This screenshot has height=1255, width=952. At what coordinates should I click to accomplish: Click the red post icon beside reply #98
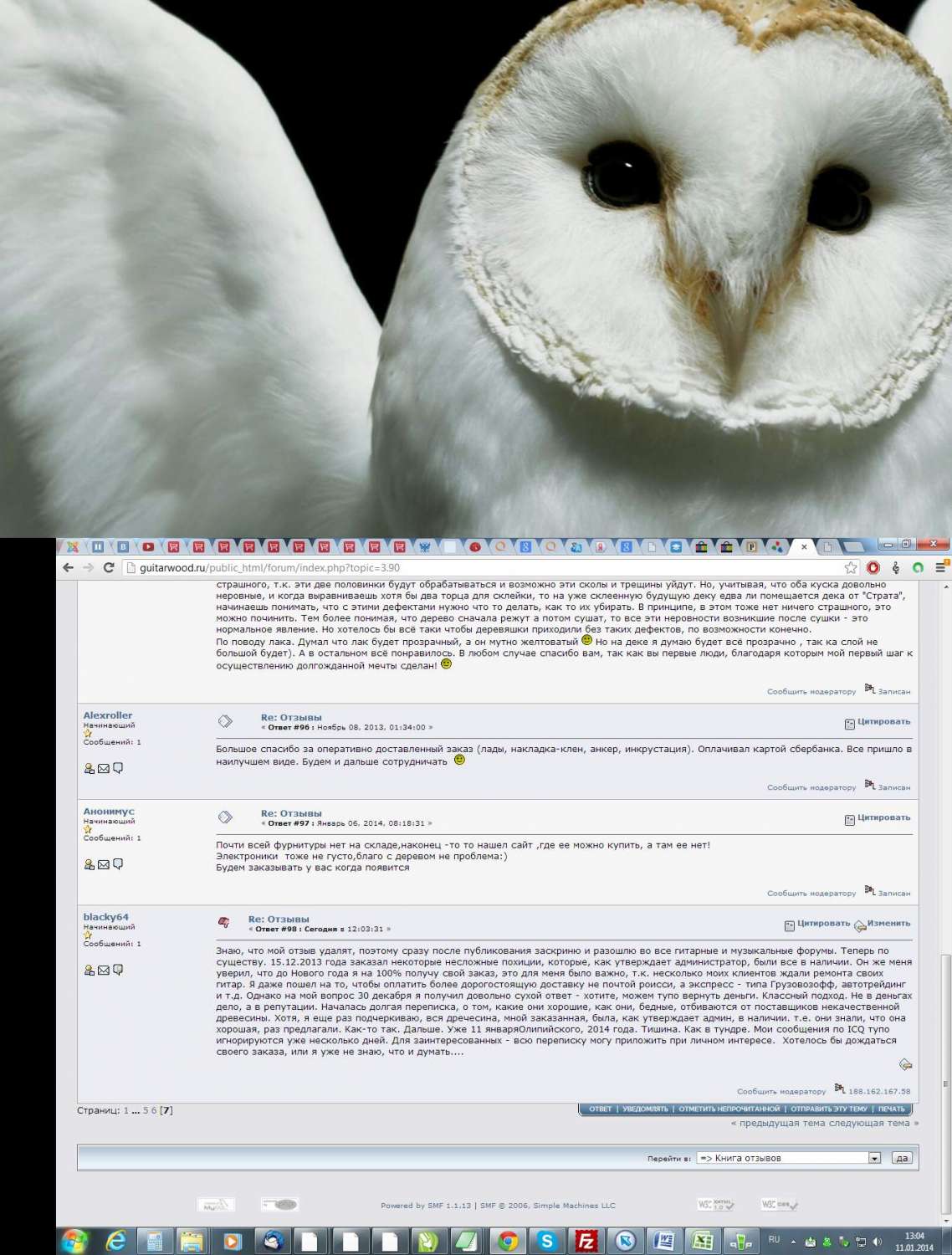(x=224, y=922)
